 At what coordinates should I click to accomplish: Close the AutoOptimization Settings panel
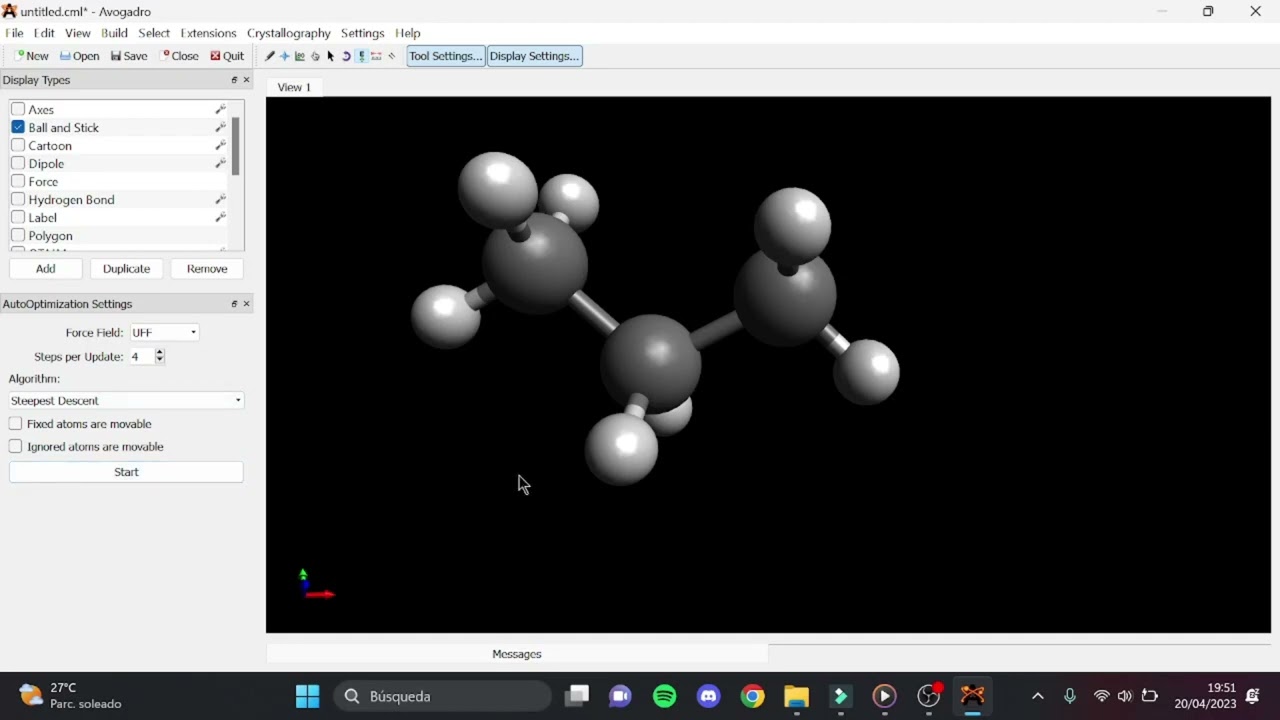247,304
